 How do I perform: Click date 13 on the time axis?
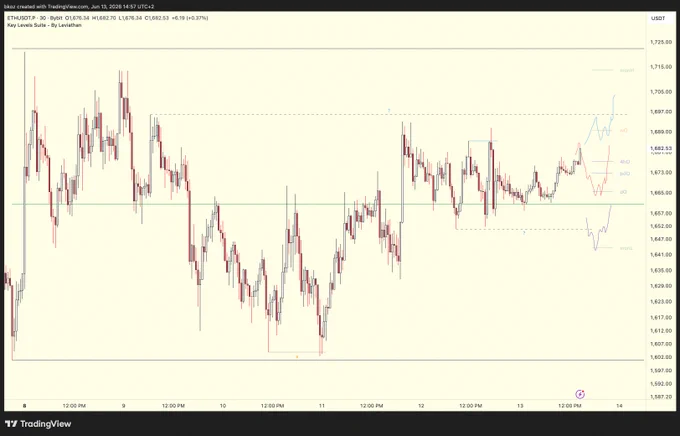tap(520, 406)
